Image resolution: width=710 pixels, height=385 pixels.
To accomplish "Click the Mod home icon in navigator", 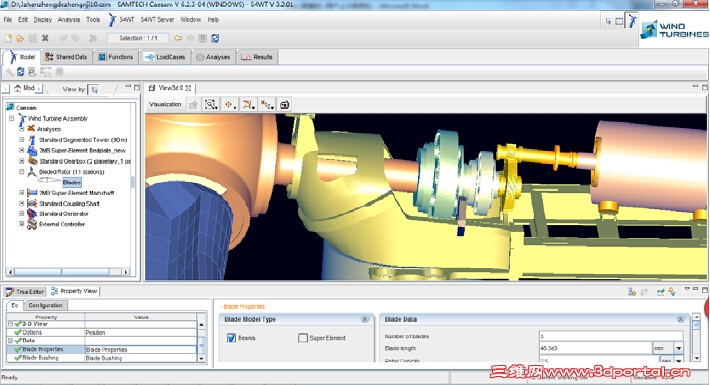I will [18, 88].
